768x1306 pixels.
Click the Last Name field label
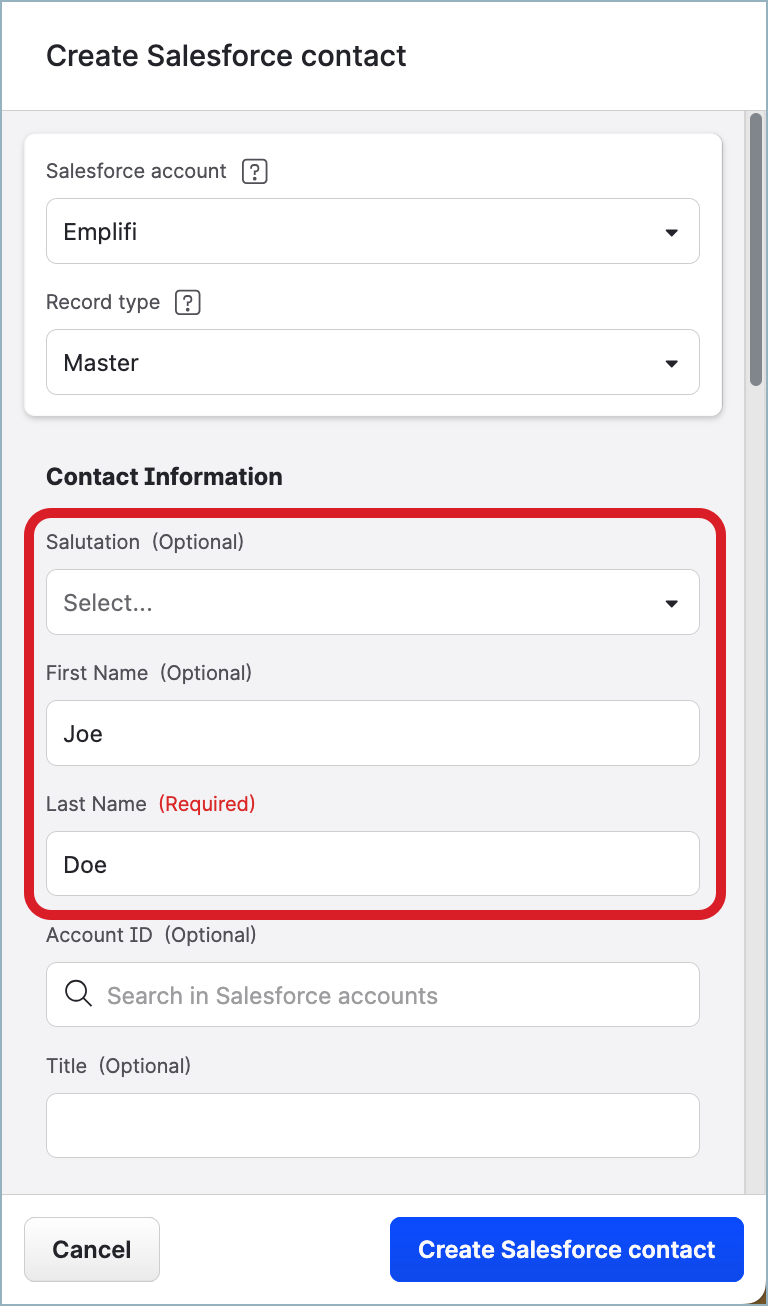pos(96,804)
